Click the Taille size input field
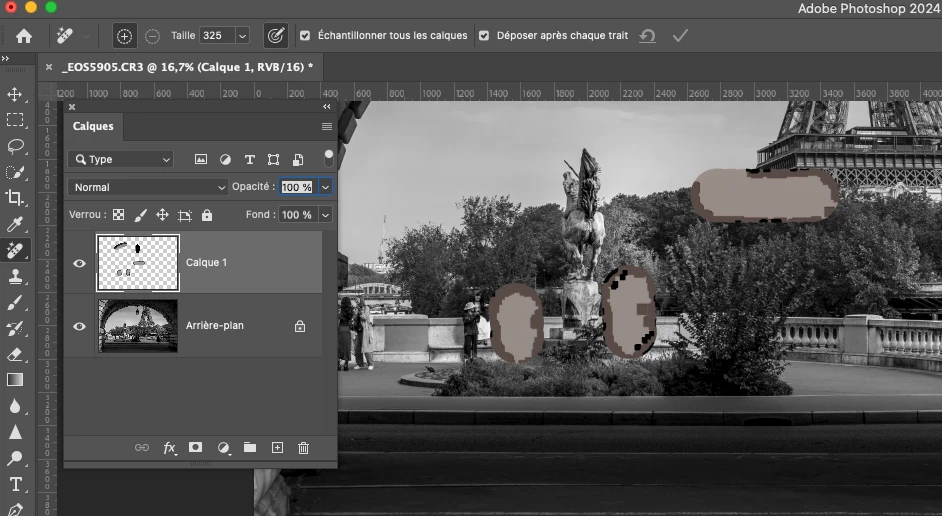942x516 pixels. click(217, 35)
